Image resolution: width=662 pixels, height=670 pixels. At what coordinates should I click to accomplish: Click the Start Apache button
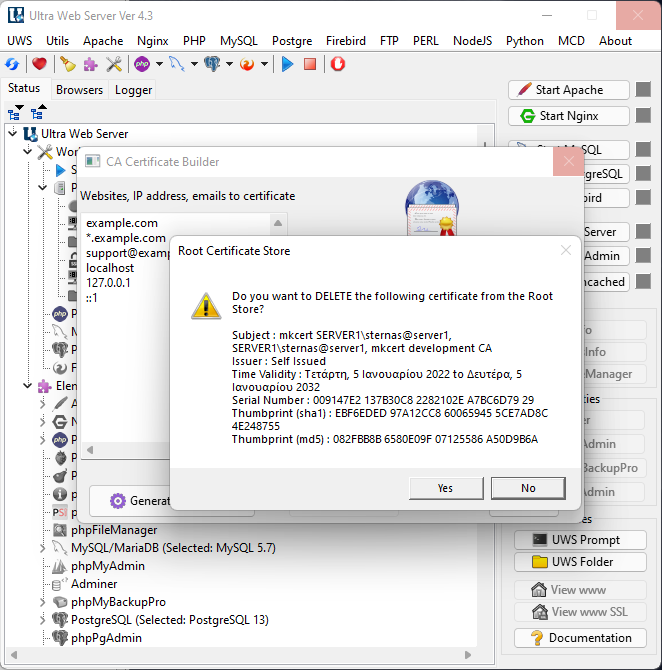(x=569, y=90)
